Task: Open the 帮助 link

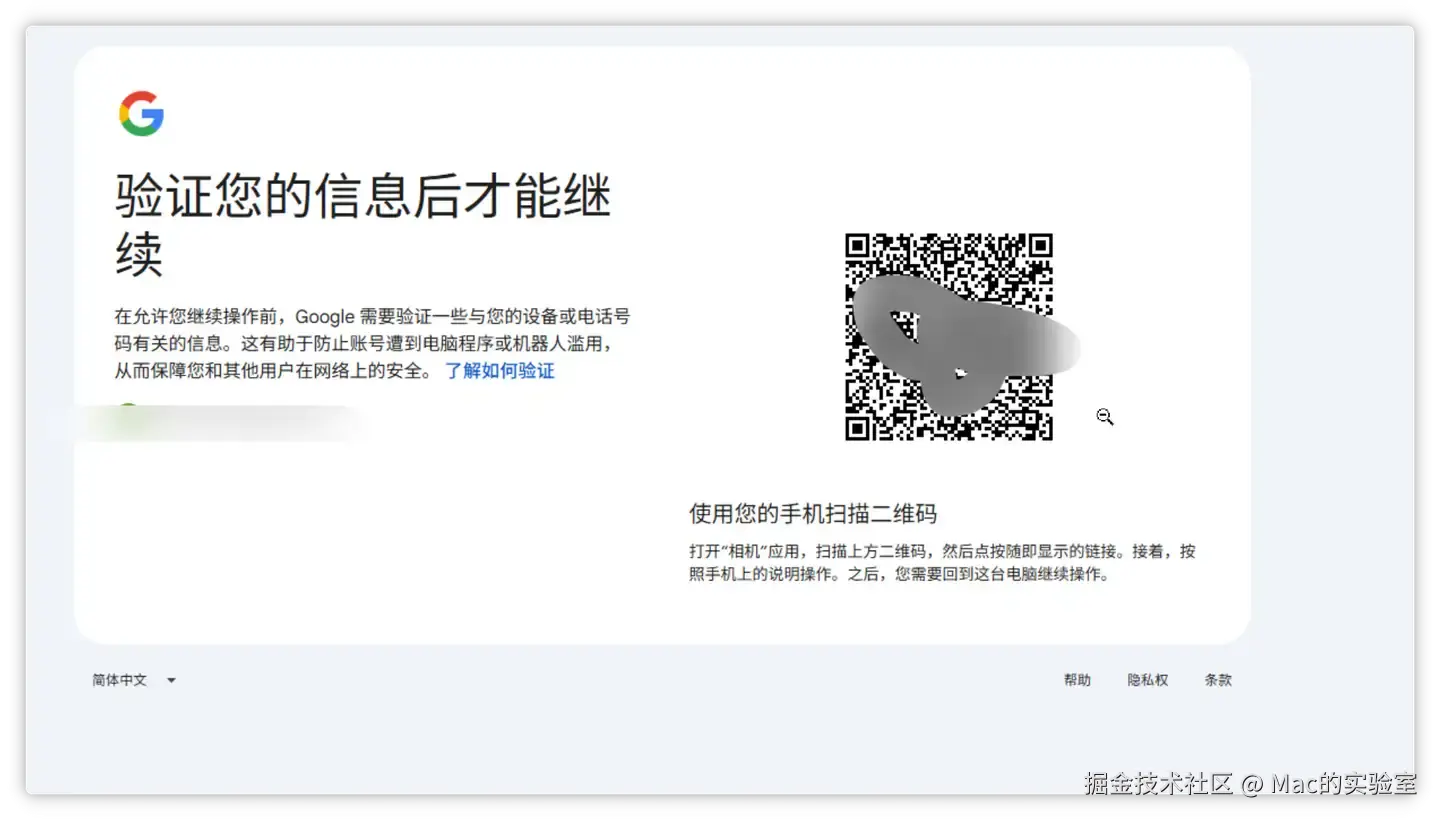Action: (x=1077, y=680)
